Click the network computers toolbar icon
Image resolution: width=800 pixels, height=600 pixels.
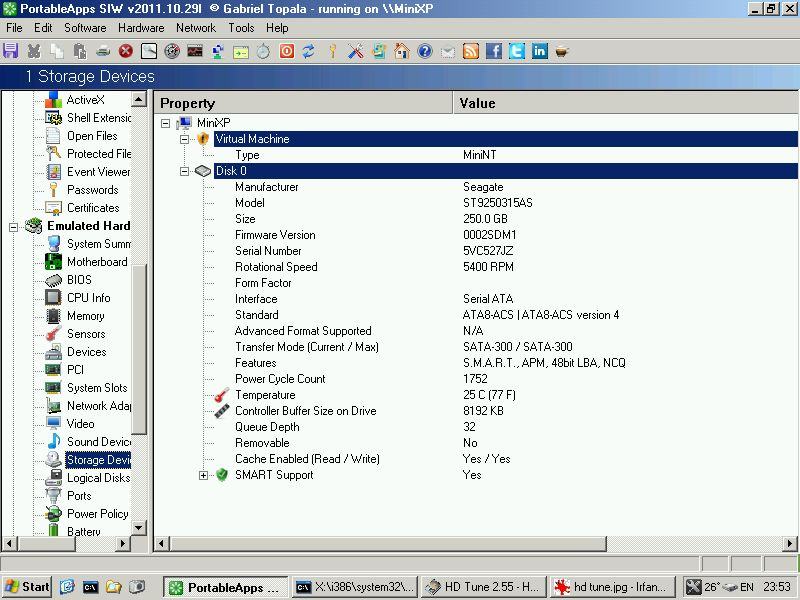tap(218, 51)
